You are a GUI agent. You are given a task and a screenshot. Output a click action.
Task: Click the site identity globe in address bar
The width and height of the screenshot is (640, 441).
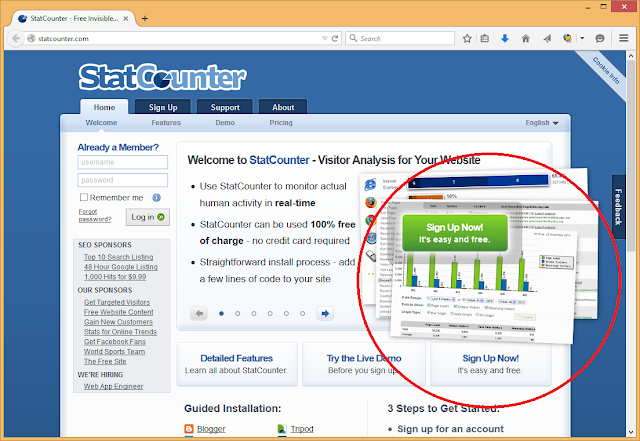pos(31,38)
